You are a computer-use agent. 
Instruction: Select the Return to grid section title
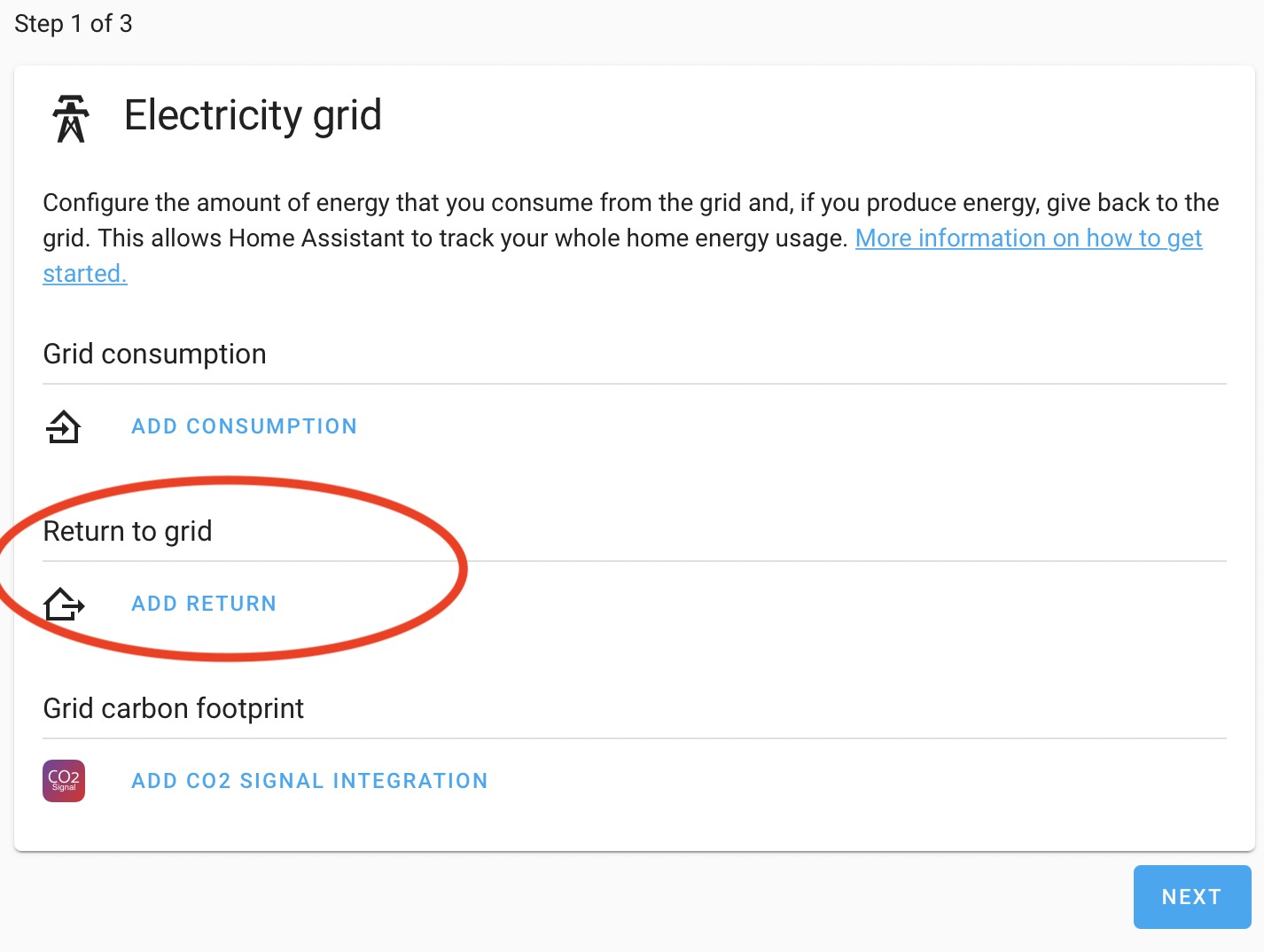128,531
